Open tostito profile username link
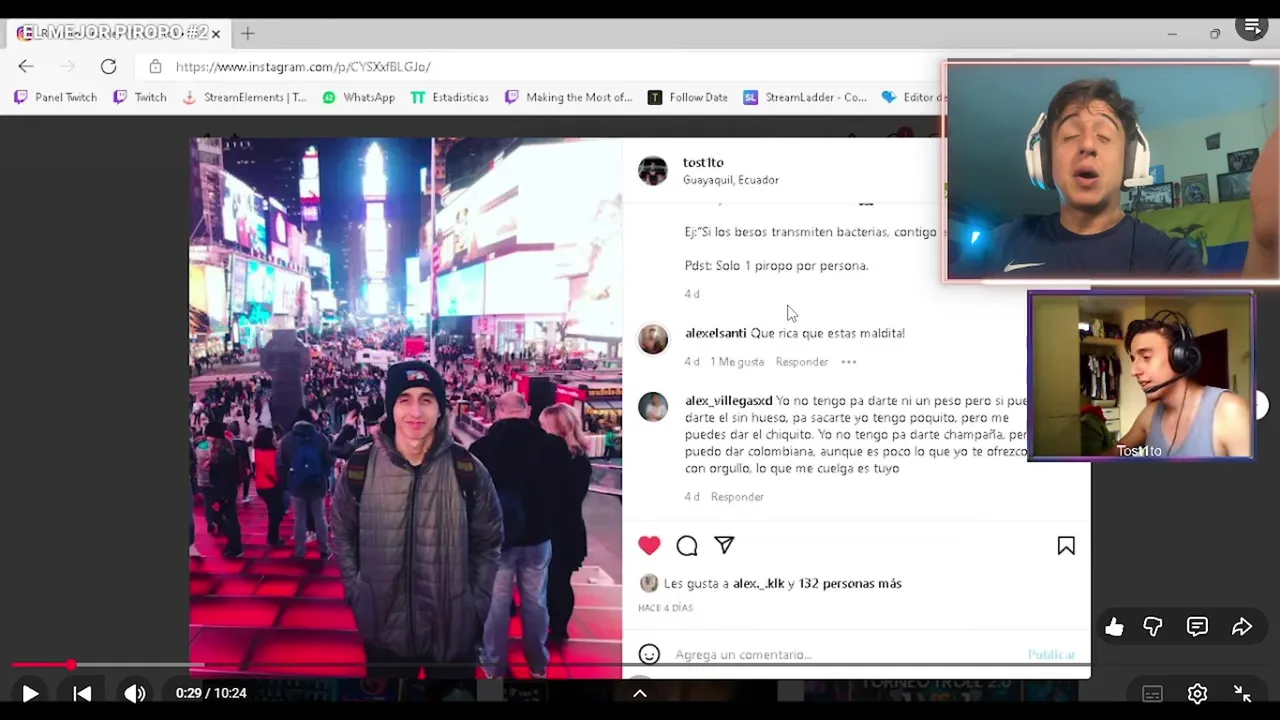Viewport: 1280px width, 720px height. [703, 162]
